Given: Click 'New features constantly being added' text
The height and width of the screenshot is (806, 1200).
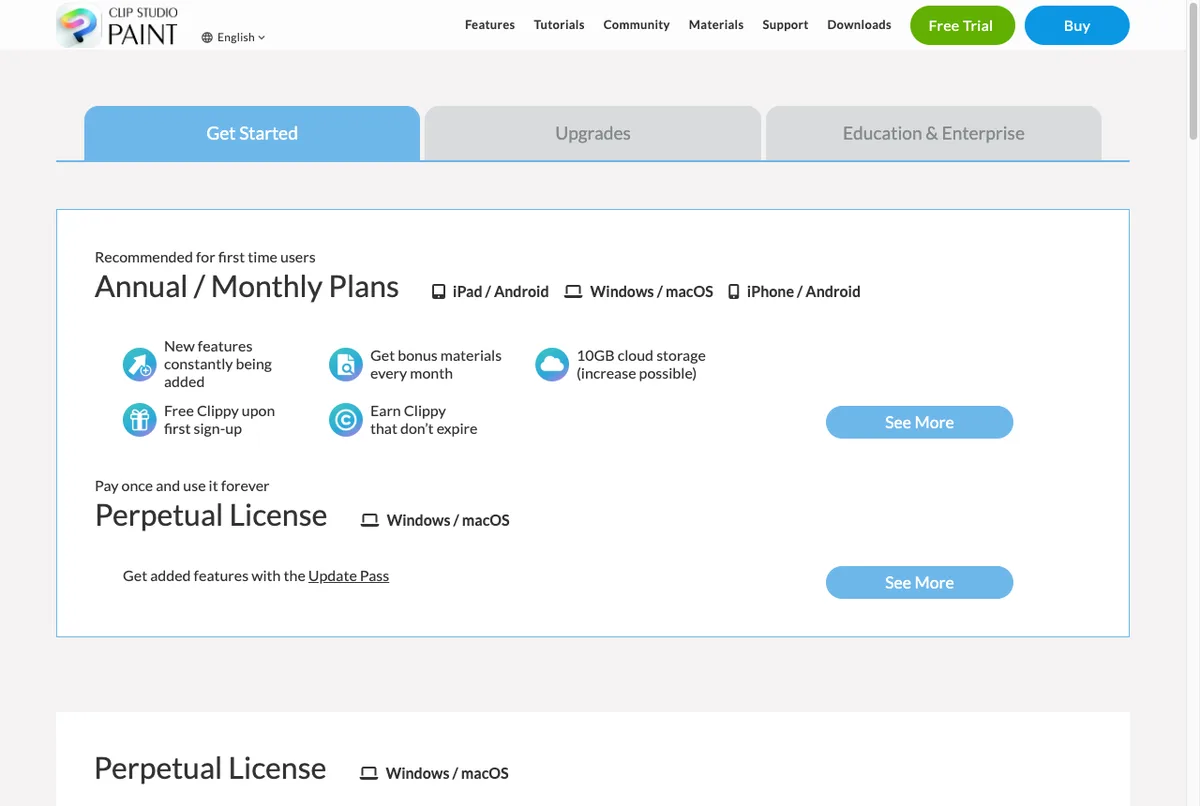Looking at the screenshot, I should 218,364.
